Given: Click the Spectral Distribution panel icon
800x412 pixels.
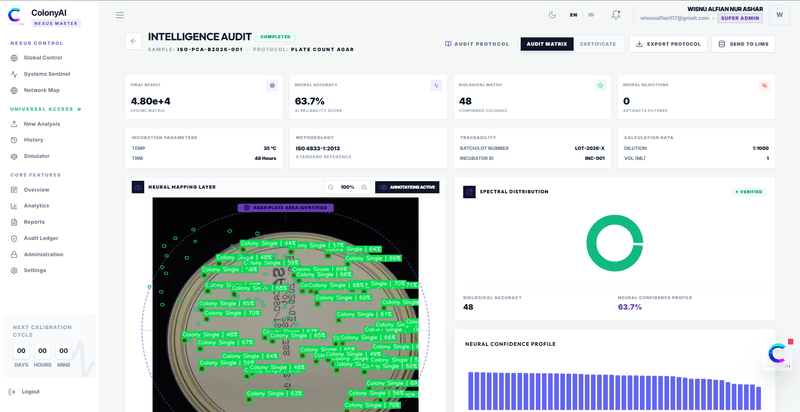Looking at the screenshot, I should (x=469, y=192).
